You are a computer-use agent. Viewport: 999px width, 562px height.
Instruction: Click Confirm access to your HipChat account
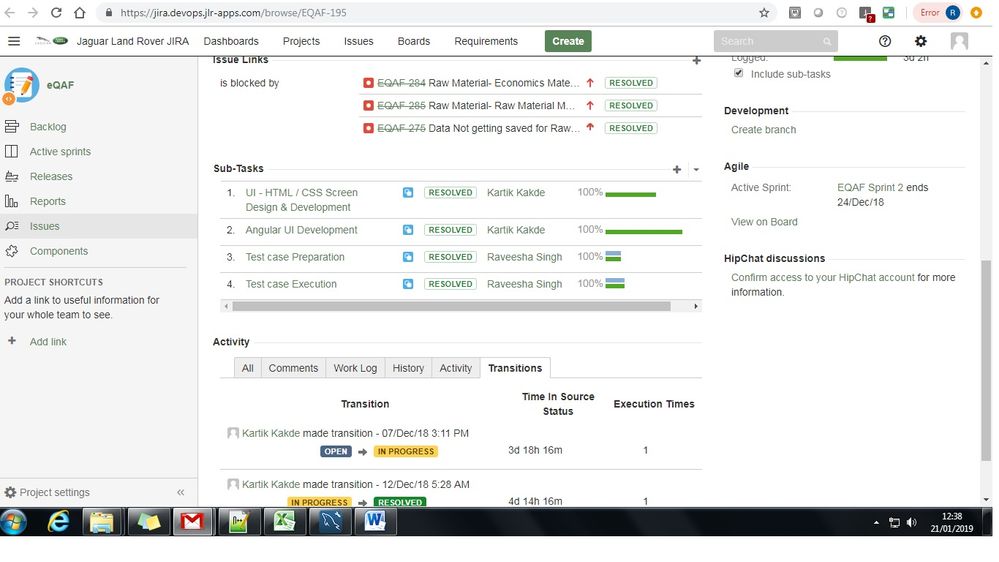[823, 278]
